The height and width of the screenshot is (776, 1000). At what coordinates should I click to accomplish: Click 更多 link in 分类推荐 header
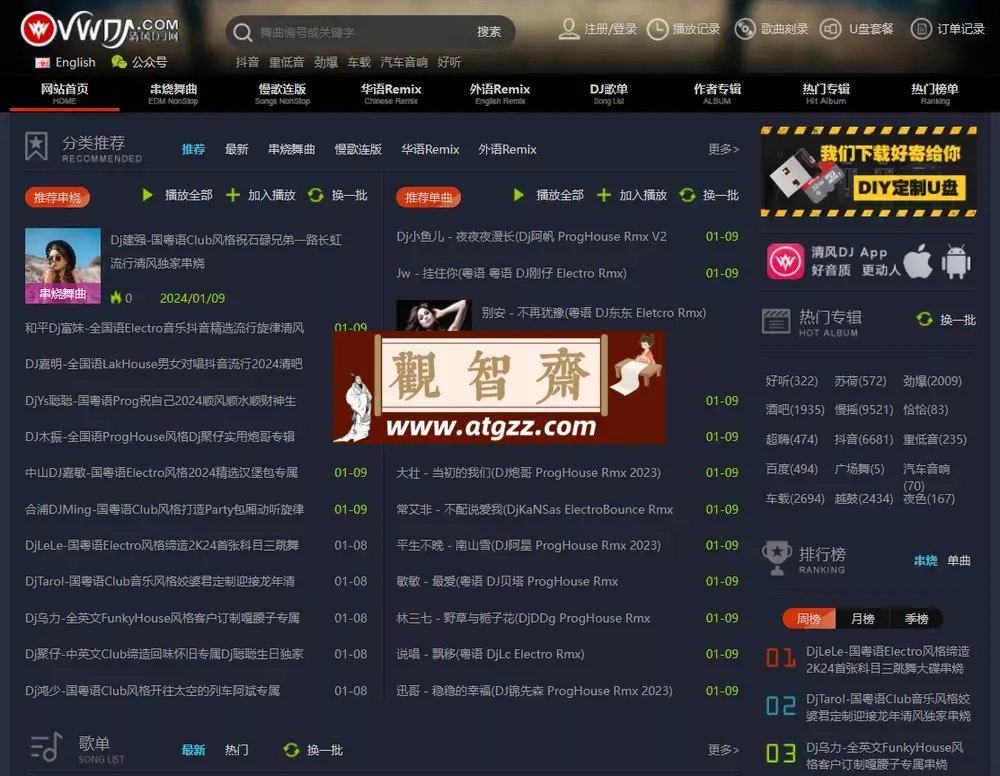(x=723, y=149)
